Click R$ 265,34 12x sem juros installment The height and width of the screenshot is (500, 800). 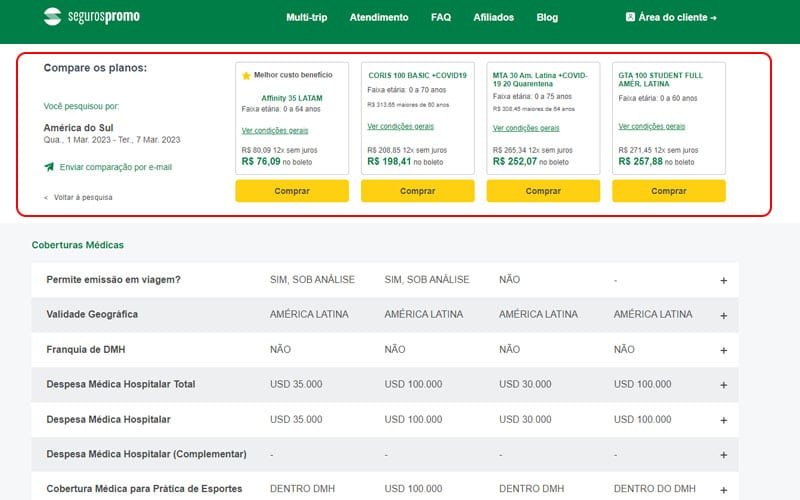click(x=533, y=150)
